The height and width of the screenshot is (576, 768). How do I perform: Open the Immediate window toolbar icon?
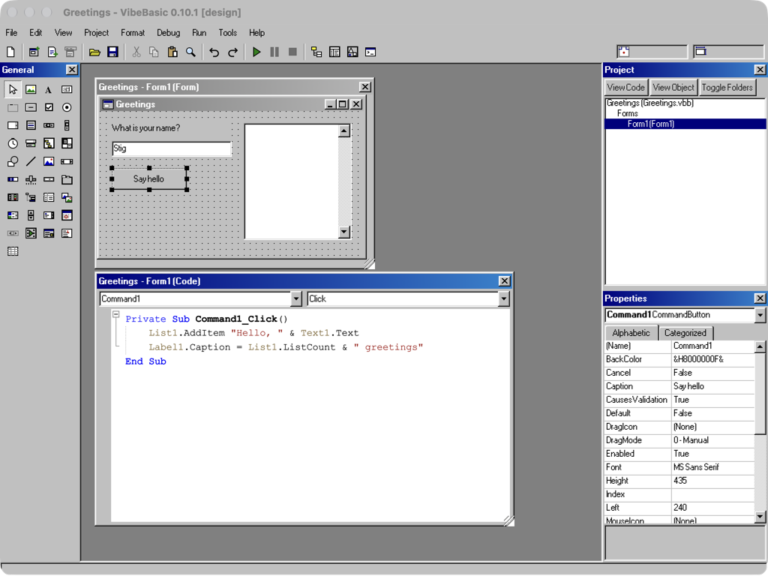coord(371,52)
